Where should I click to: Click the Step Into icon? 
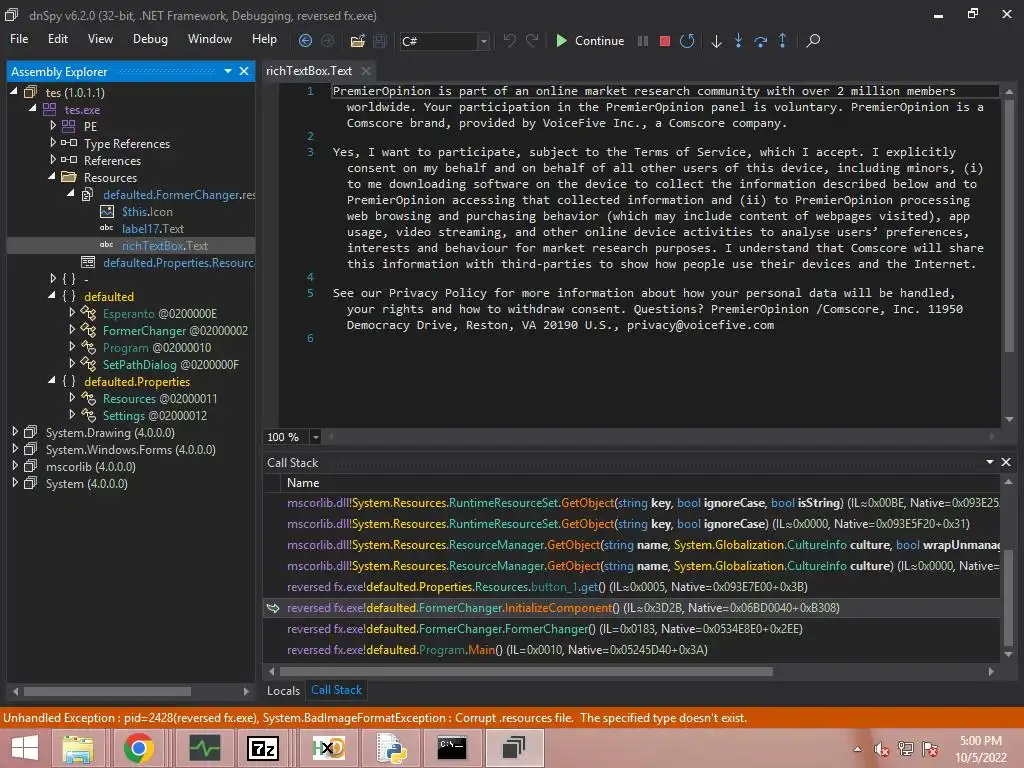(738, 40)
